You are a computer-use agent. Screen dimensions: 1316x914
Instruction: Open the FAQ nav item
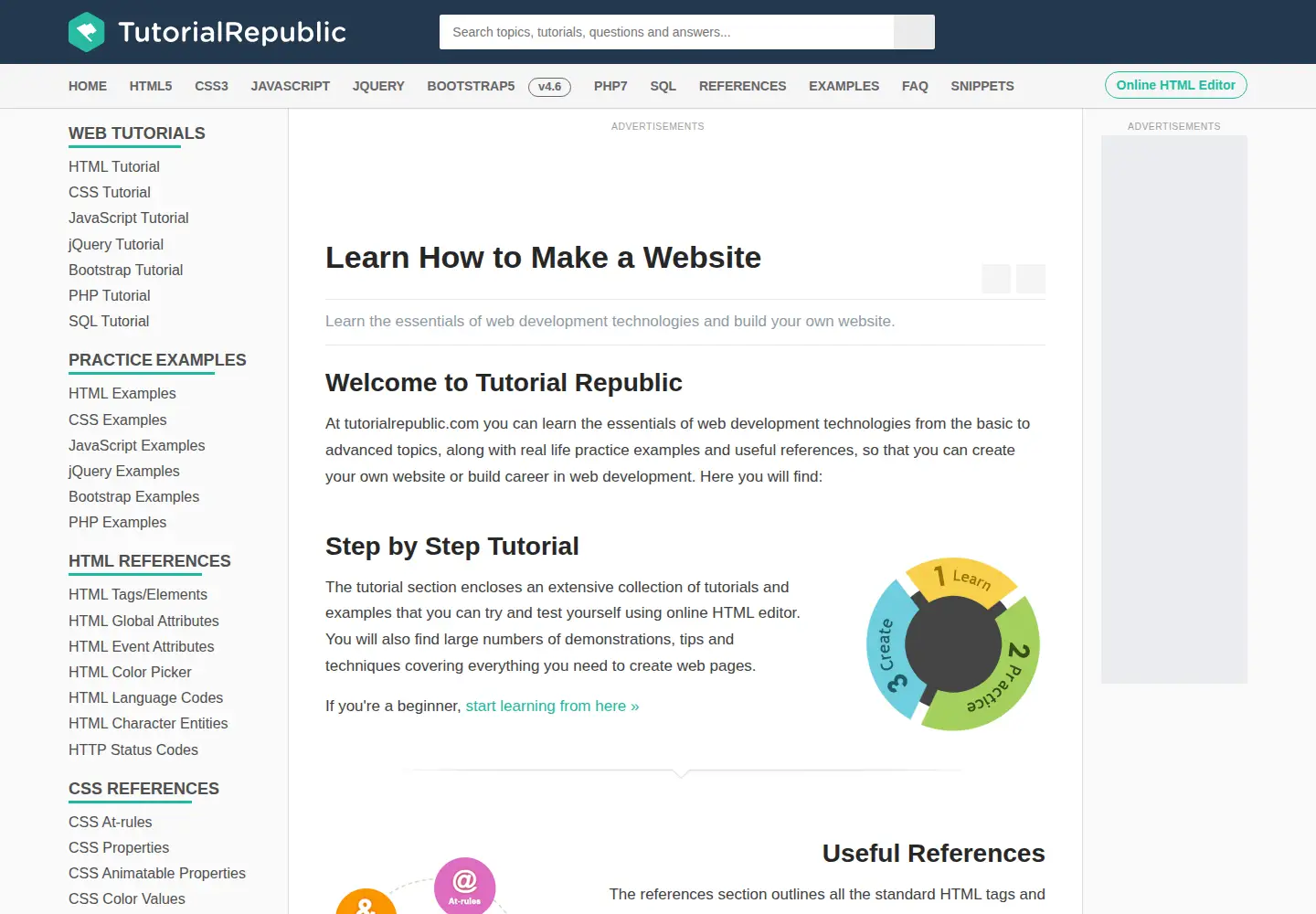(x=915, y=86)
